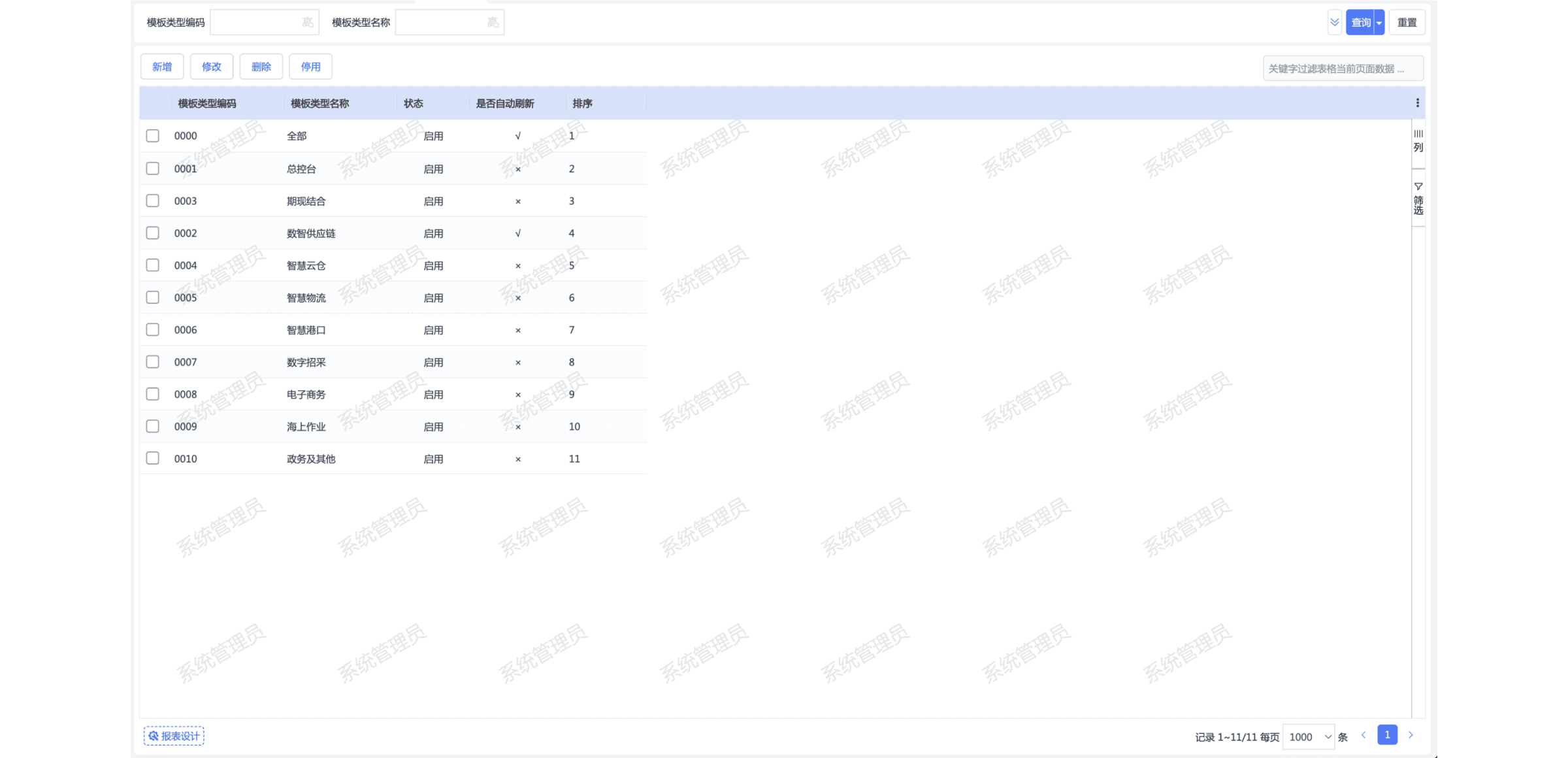
Task: Click advanced icon in 模板类型编码 field
Action: click(x=307, y=23)
